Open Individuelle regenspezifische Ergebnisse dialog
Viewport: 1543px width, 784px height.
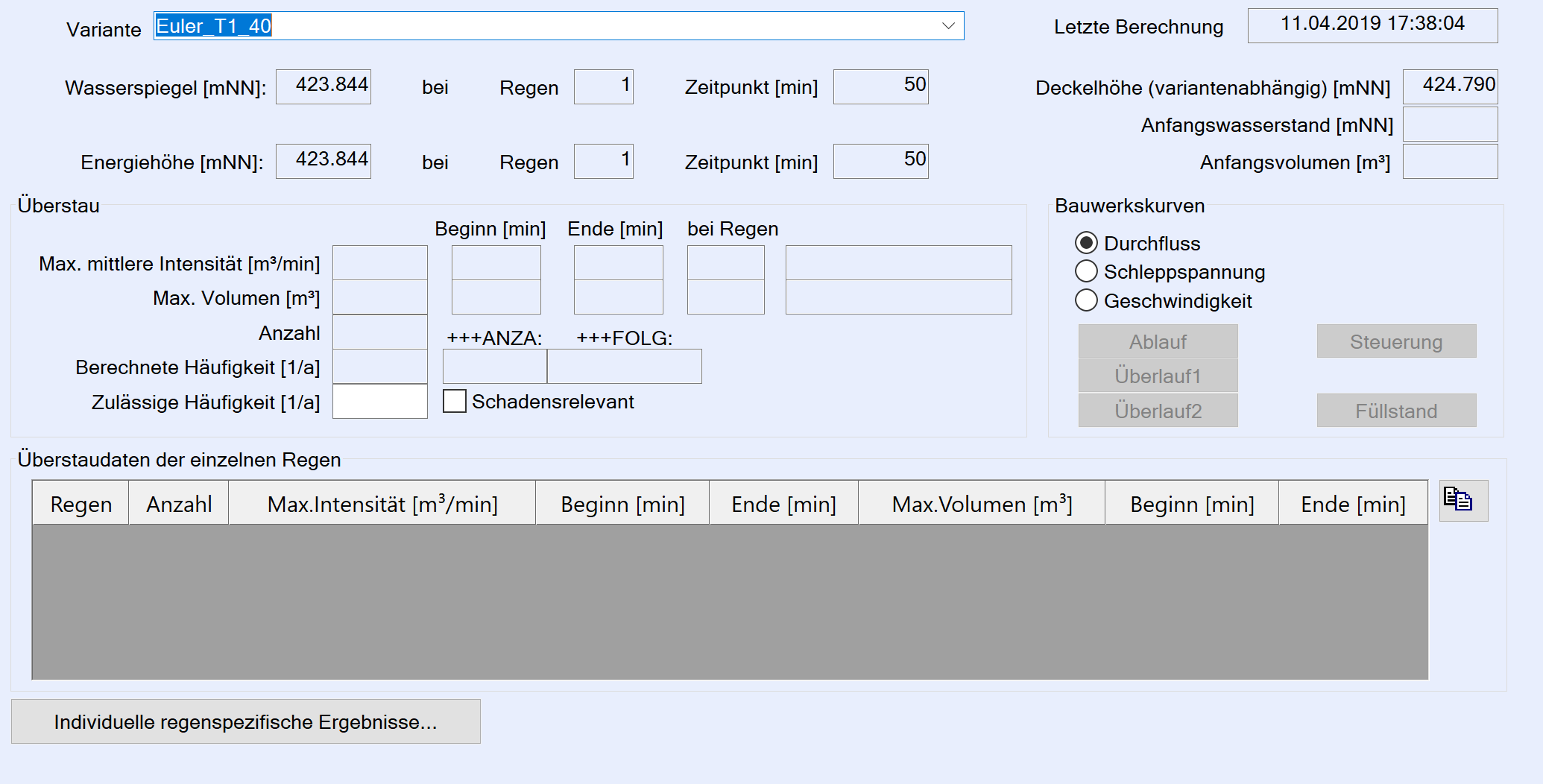coord(245,721)
